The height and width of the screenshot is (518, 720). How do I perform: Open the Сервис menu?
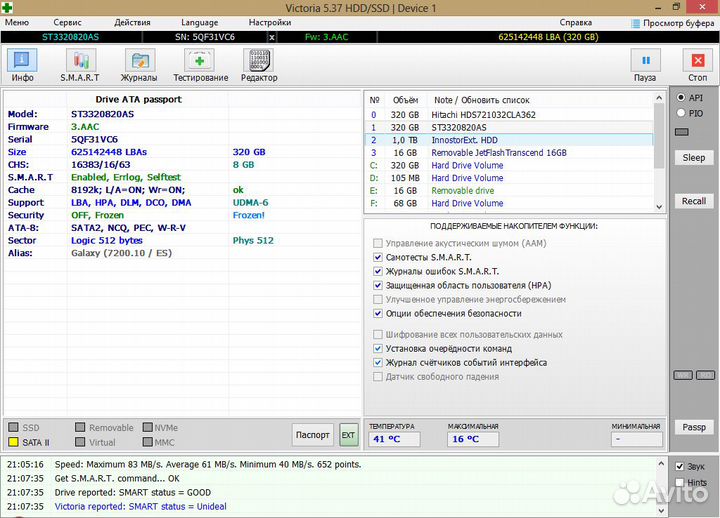click(x=67, y=22)
